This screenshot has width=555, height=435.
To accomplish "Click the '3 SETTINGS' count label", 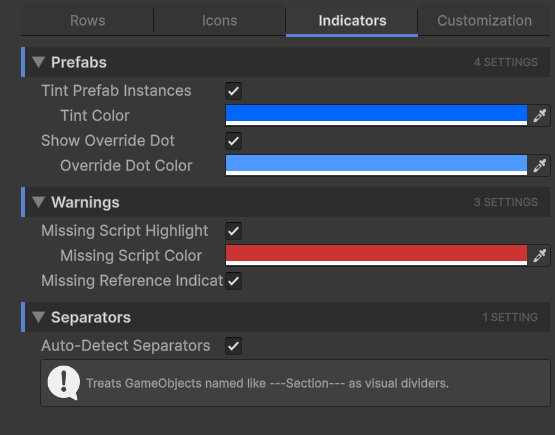I will tap(505, 202).
